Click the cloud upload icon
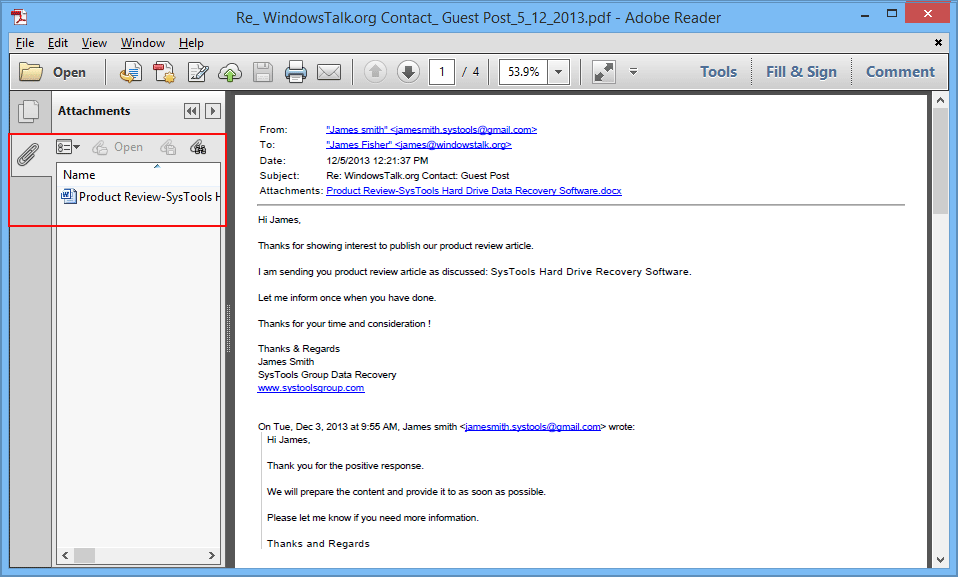The image size is (958, 577). pyautogui.click(x=230, y=72)
